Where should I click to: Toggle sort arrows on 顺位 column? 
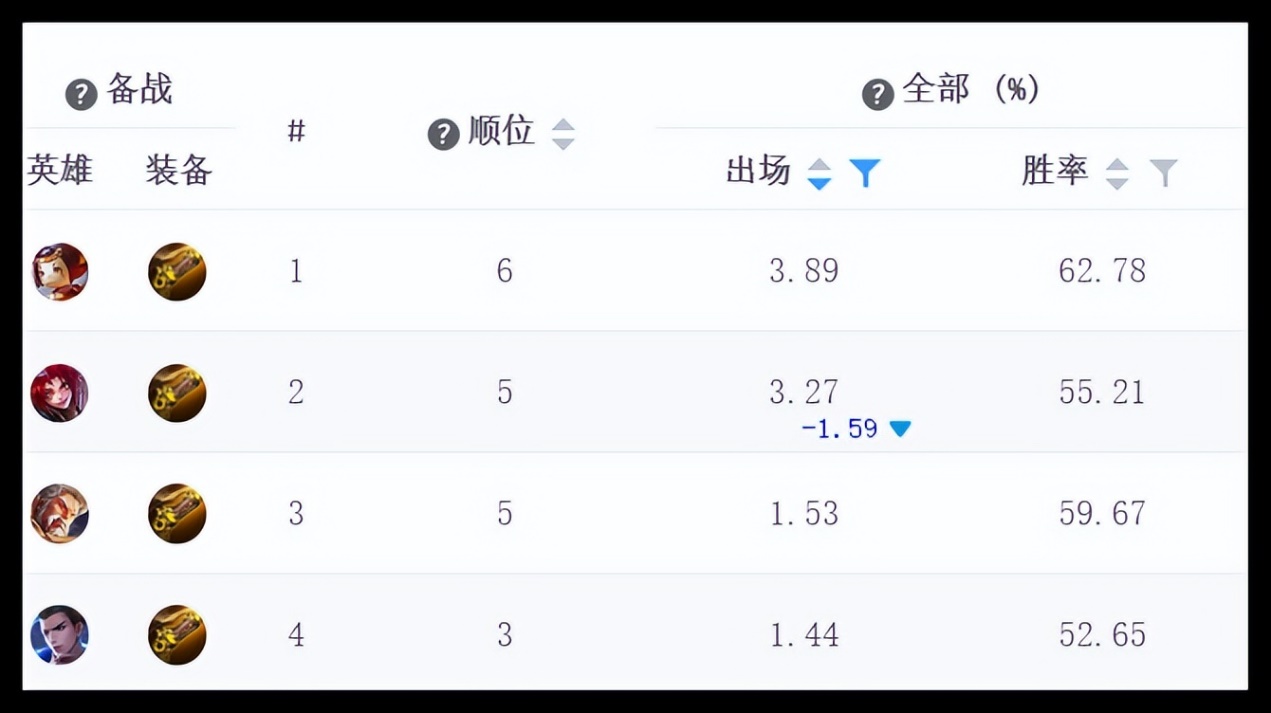563,134
